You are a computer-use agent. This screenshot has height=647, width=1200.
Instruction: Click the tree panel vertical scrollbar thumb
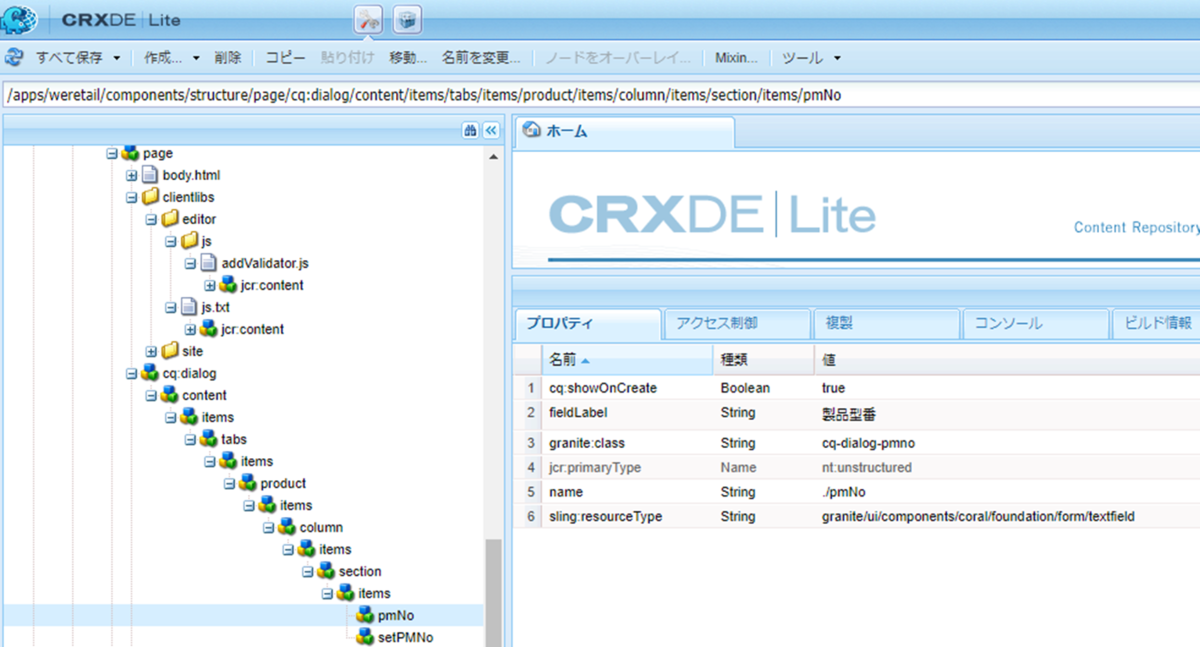[x=493, y=593]
